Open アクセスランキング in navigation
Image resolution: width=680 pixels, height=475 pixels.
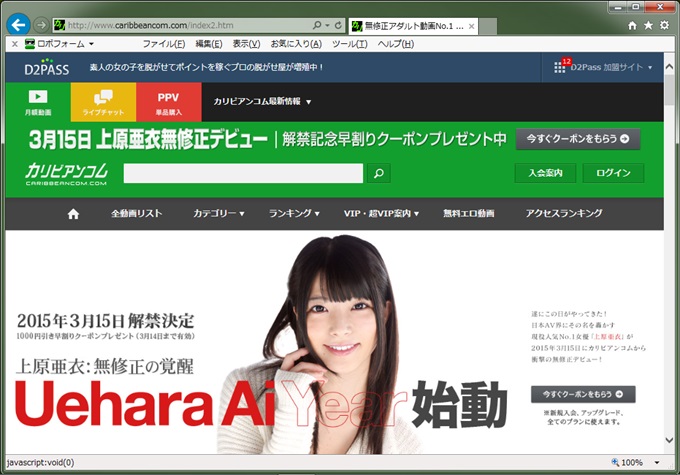click(564, 213)
